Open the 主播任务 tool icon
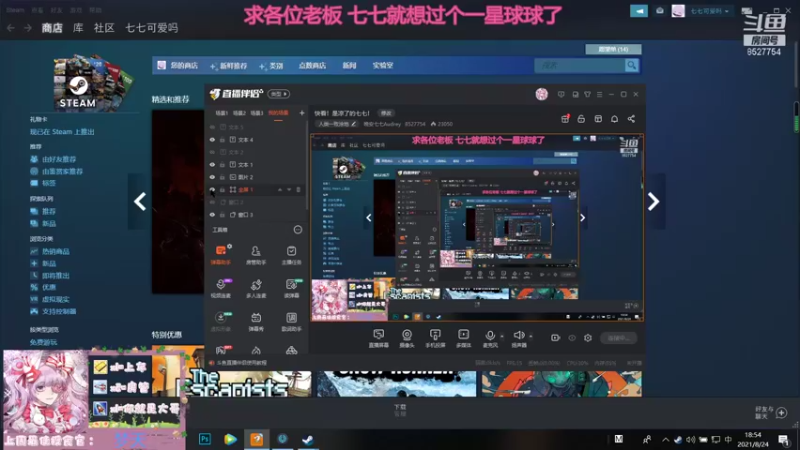The image size is (800, 450). coord(291,254)
